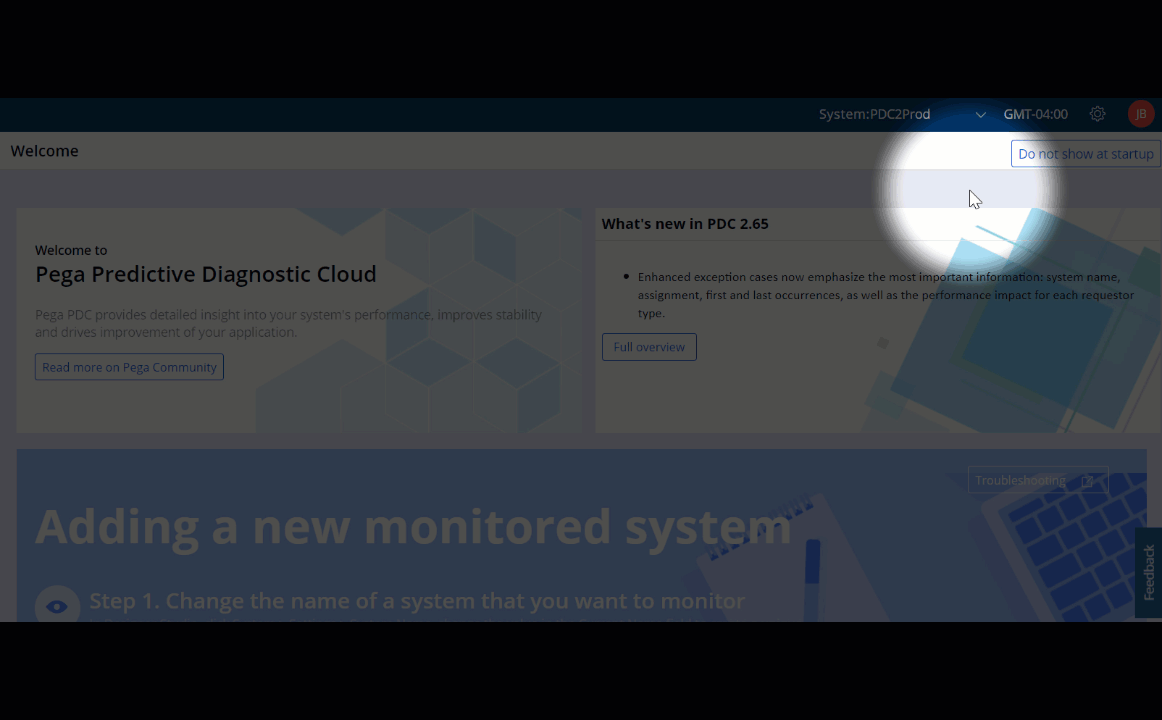Screen dimensions: 1162x720
Task: Open the settings gear icon
Action: click(x=1097, y=114)
